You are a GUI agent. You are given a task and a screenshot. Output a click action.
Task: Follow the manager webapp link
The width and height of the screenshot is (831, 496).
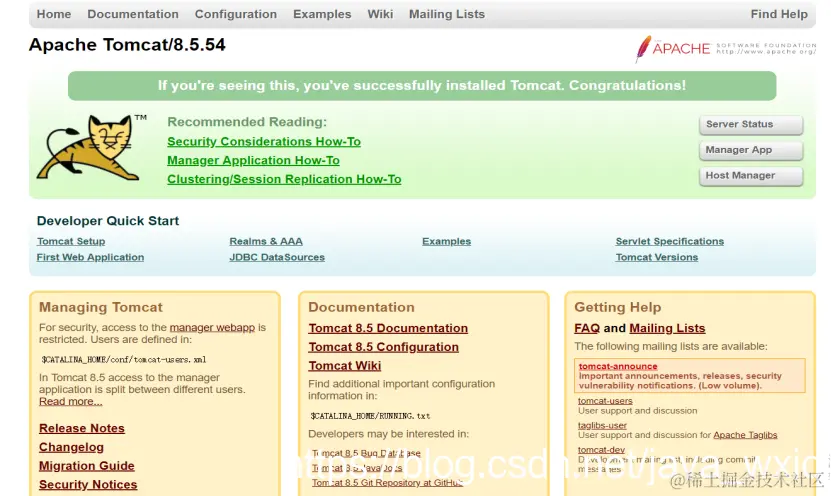[x=212, y=327]
